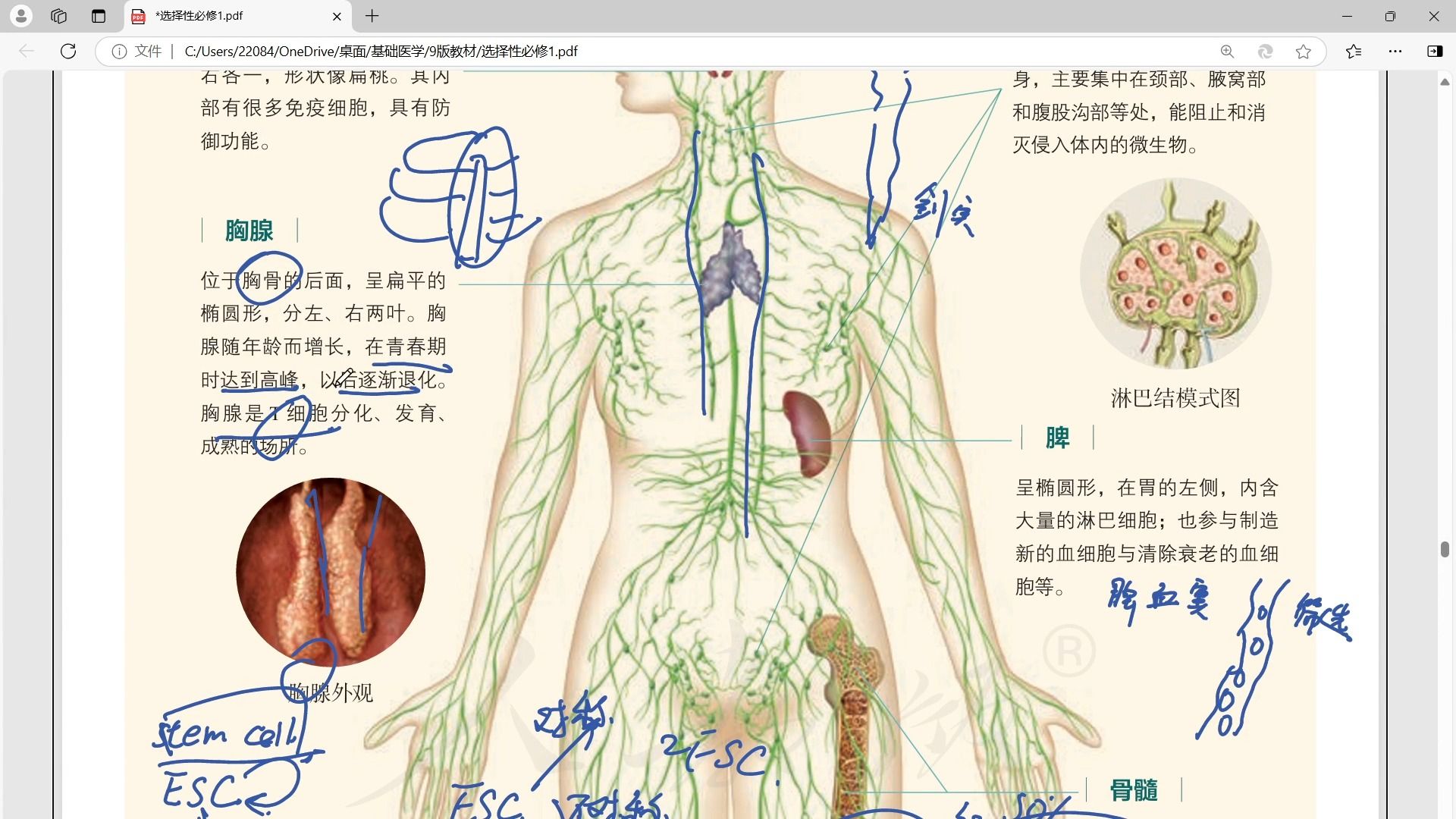Restore down the browser window
Image resolution: width=1456 pixels, height=819 pixels.
coord(1390,16)
